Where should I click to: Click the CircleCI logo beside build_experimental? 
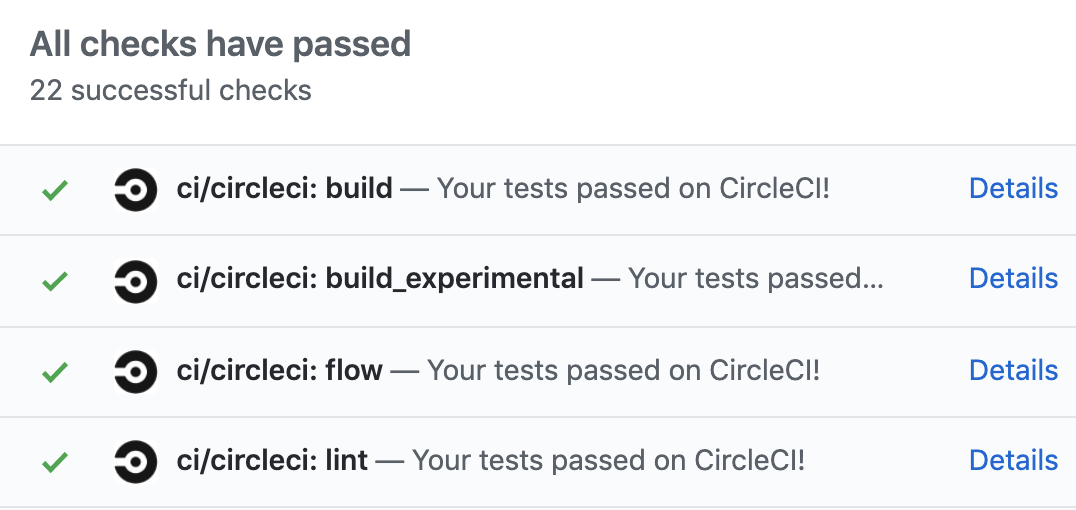click(x=135, y=280)
